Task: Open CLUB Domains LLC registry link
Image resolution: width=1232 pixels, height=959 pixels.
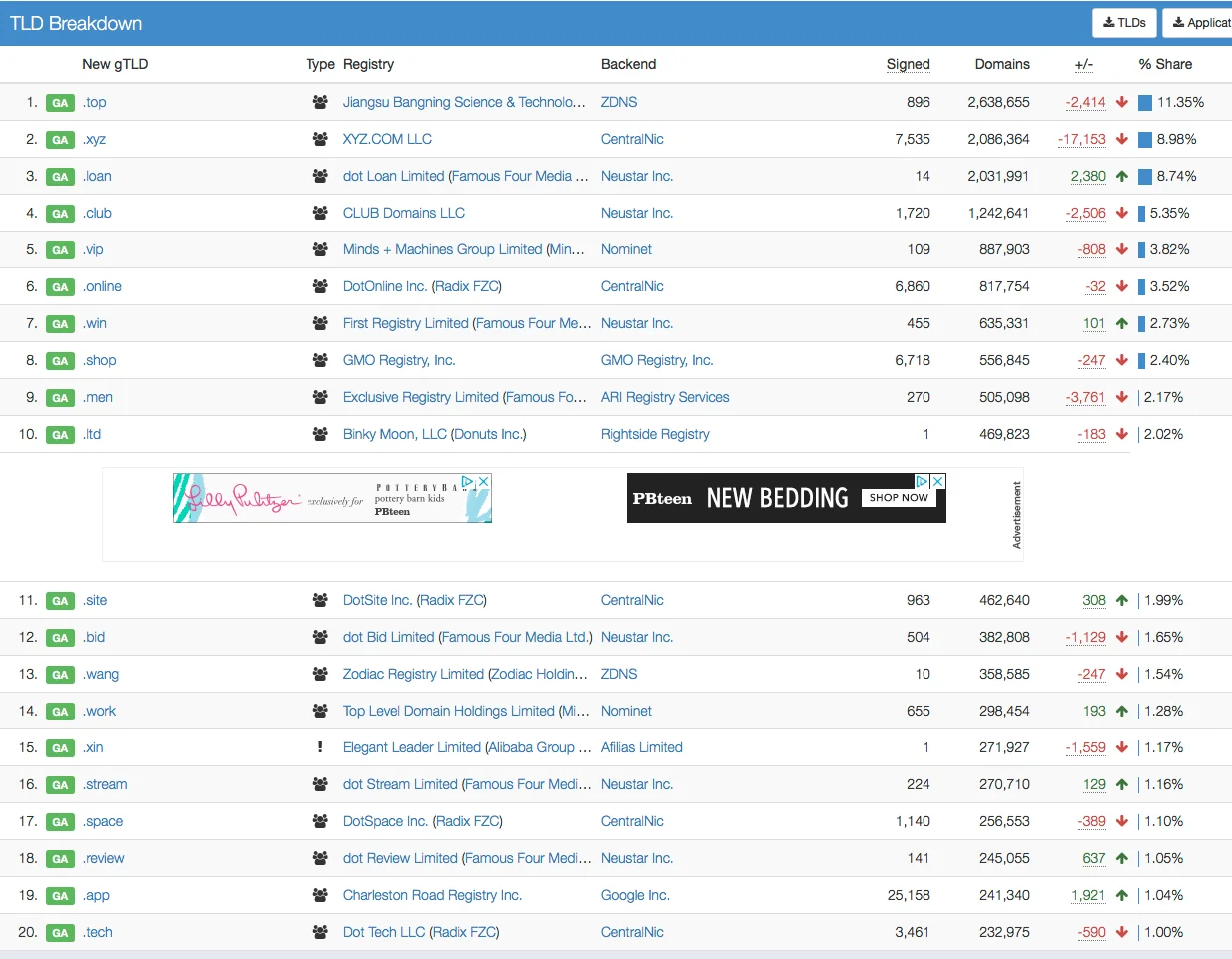Action: 404,213
